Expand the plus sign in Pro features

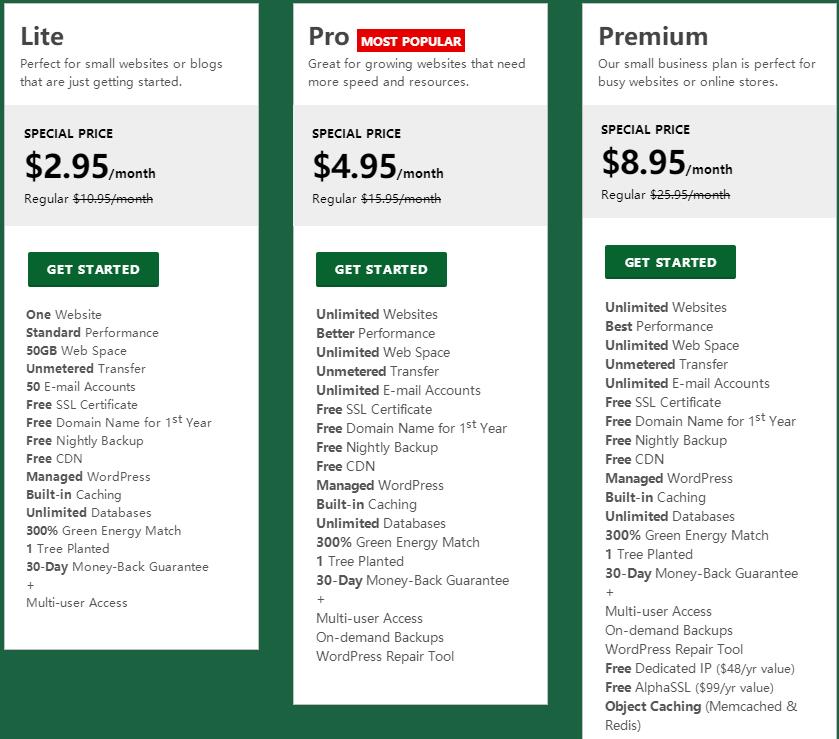coord(320,600)
